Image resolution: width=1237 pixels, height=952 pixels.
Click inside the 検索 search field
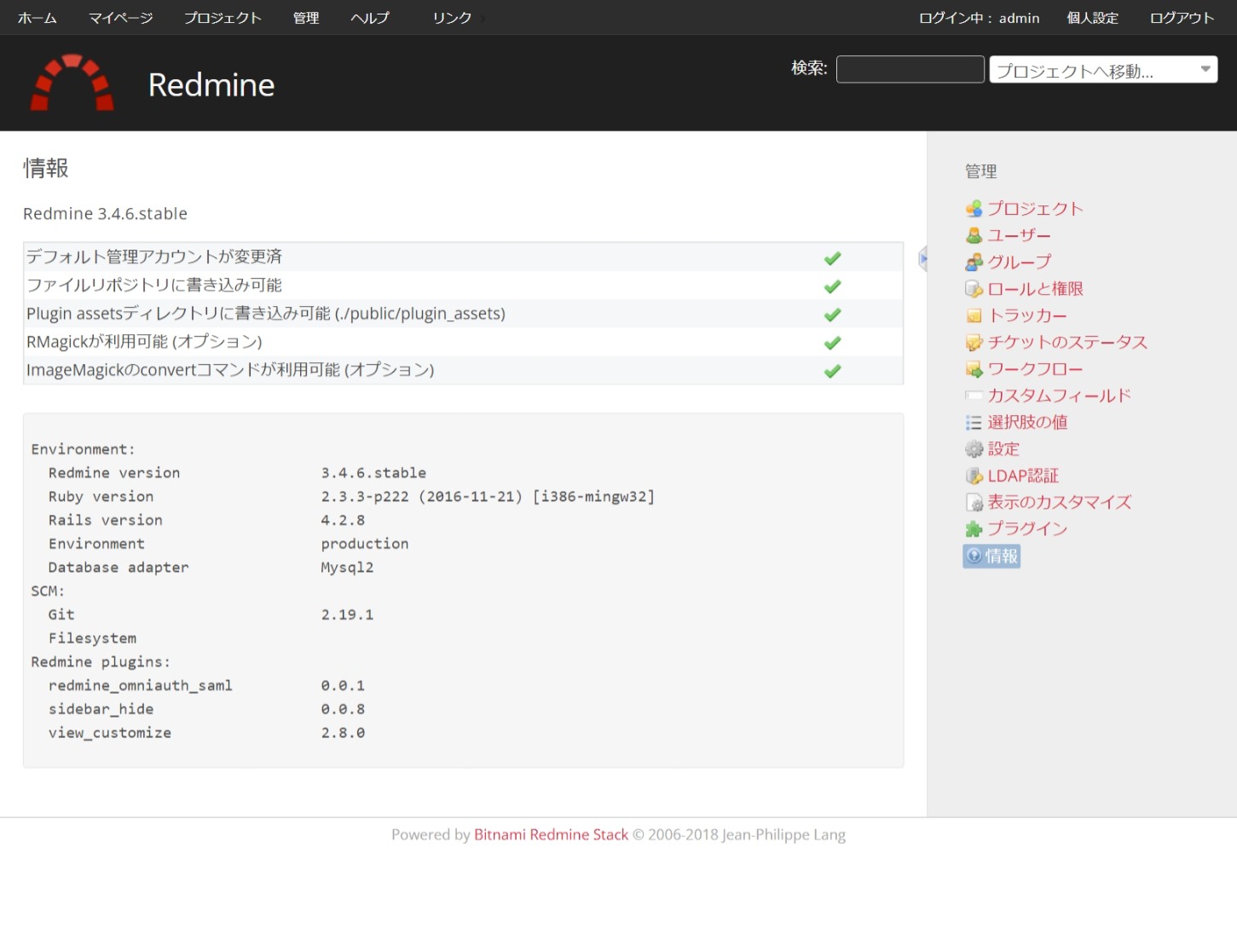point(909,68)
